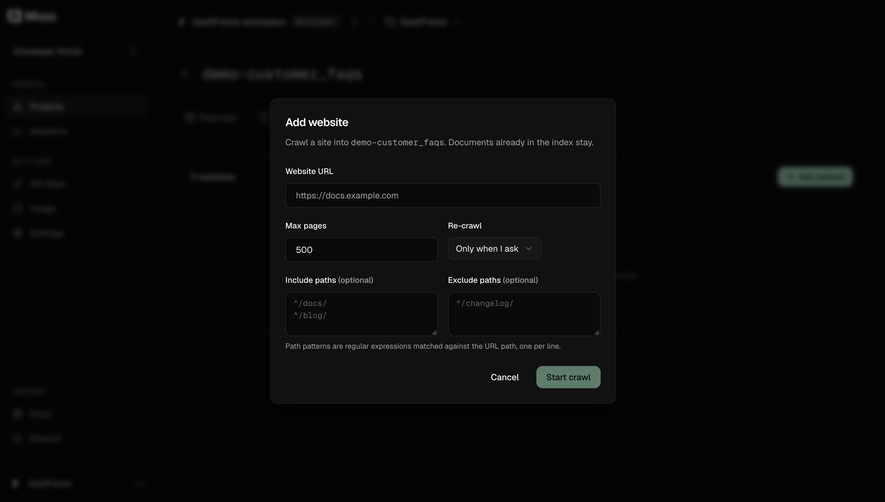The image size is (885, 502).
Task: Click the 'Max pages' label
Action: point(306,225)
